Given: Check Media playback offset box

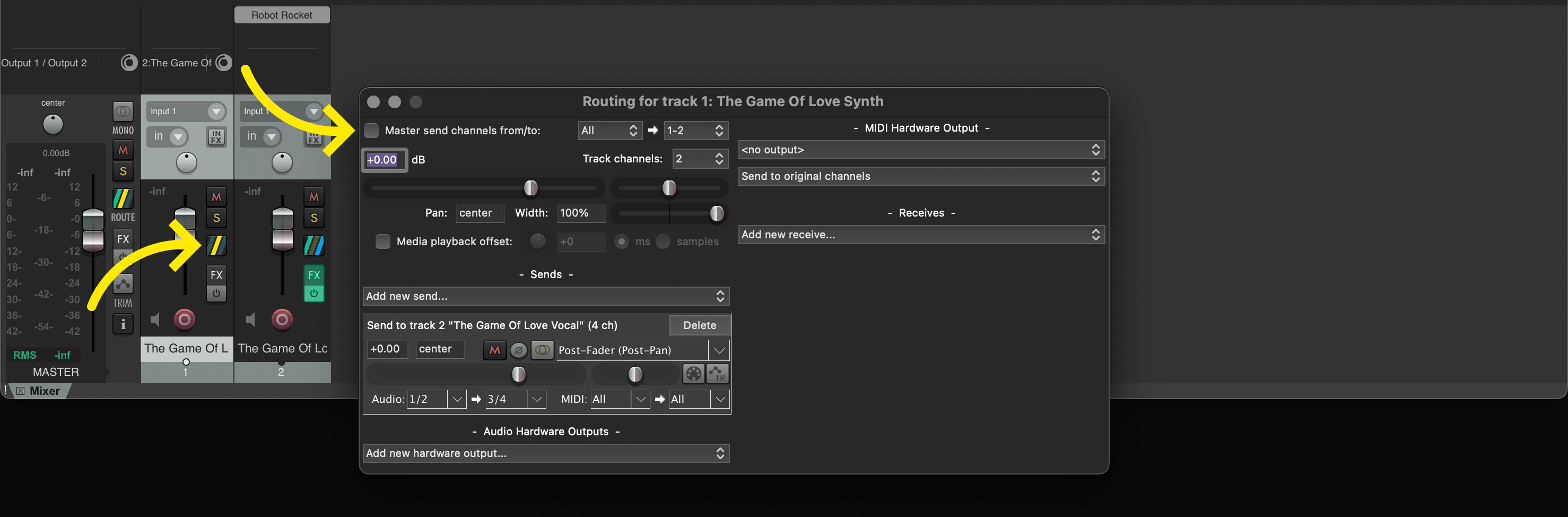Looking at the screenshot, I should point(383,242).
